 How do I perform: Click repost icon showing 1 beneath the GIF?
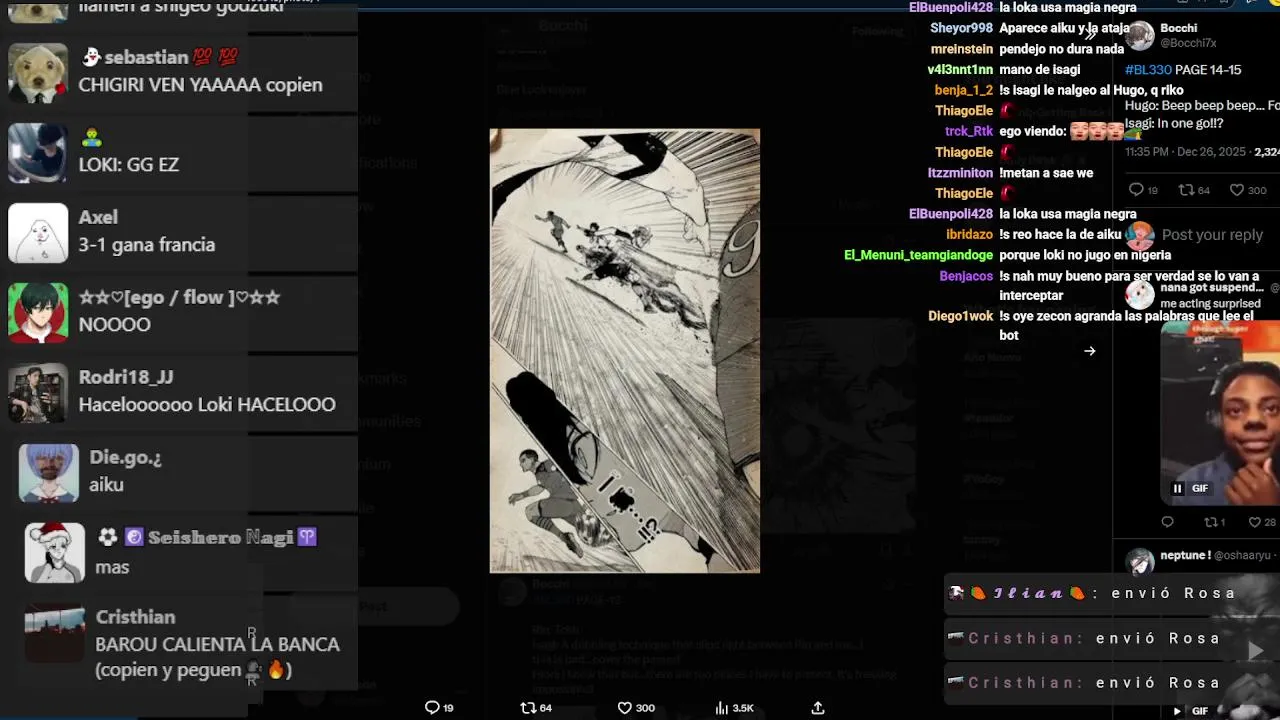click(1209, 522)
